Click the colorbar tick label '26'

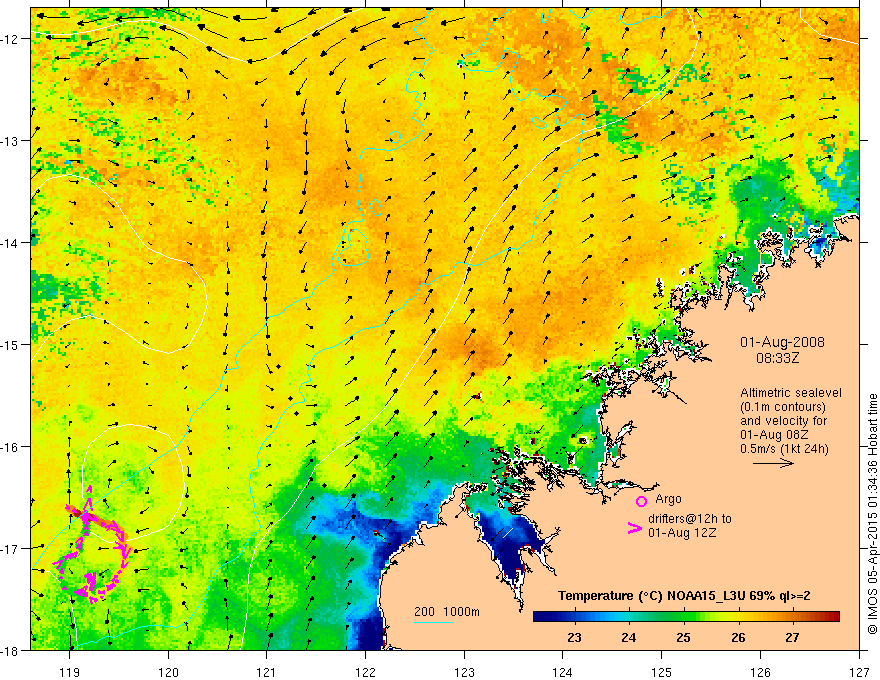click(738, 637)
